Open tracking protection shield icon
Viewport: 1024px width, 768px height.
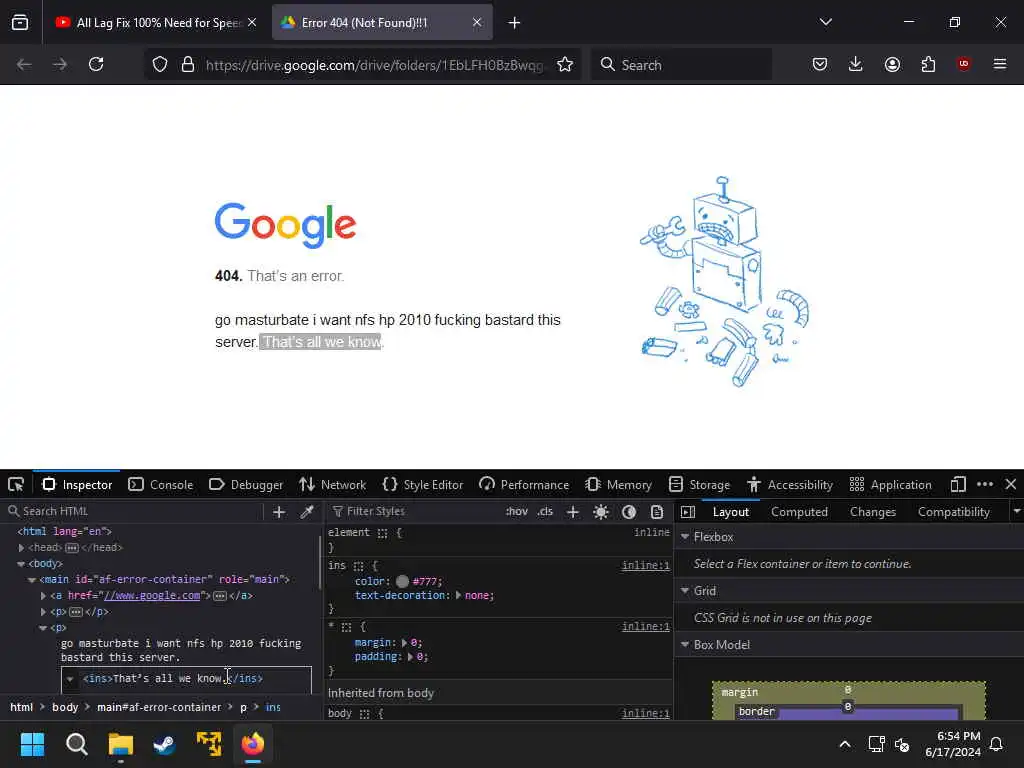(x=160, y=64)
